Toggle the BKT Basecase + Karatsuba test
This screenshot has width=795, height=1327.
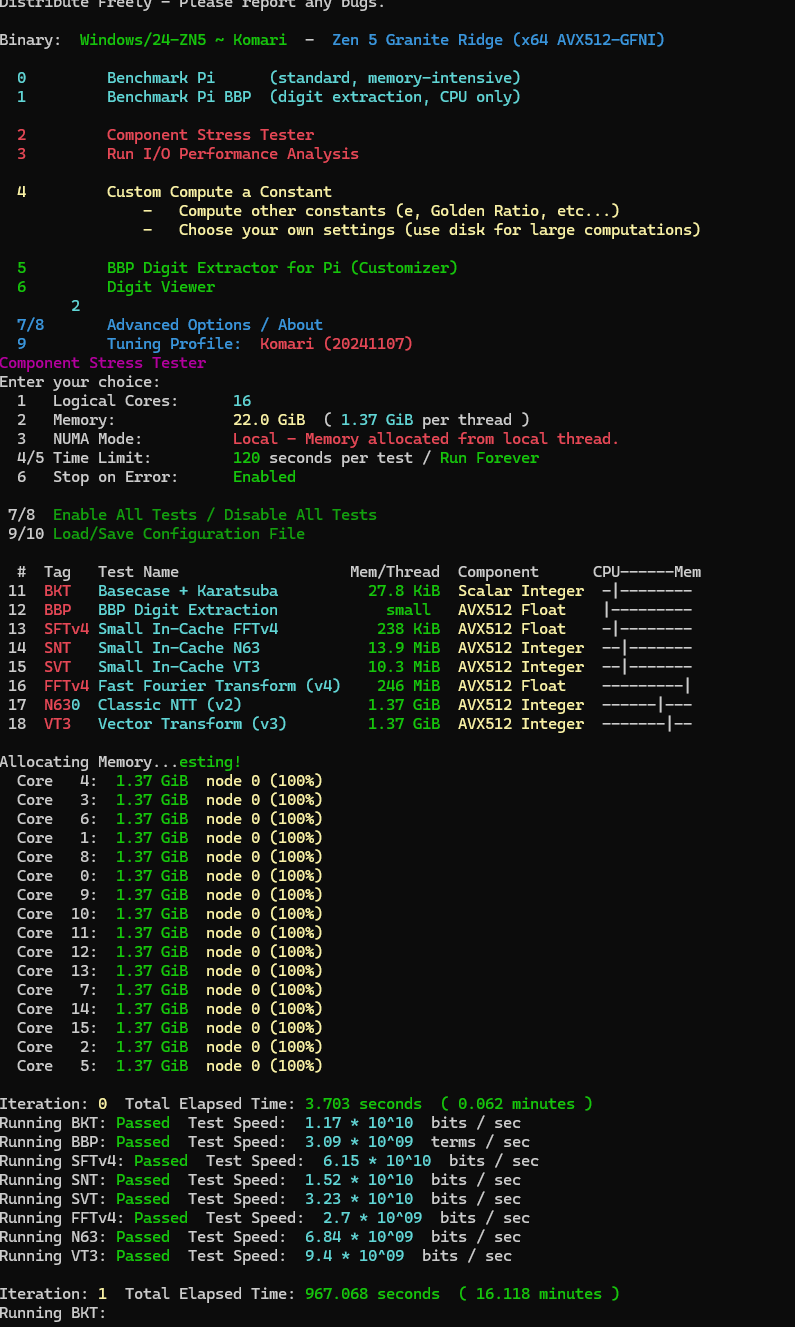click(187, 591)
